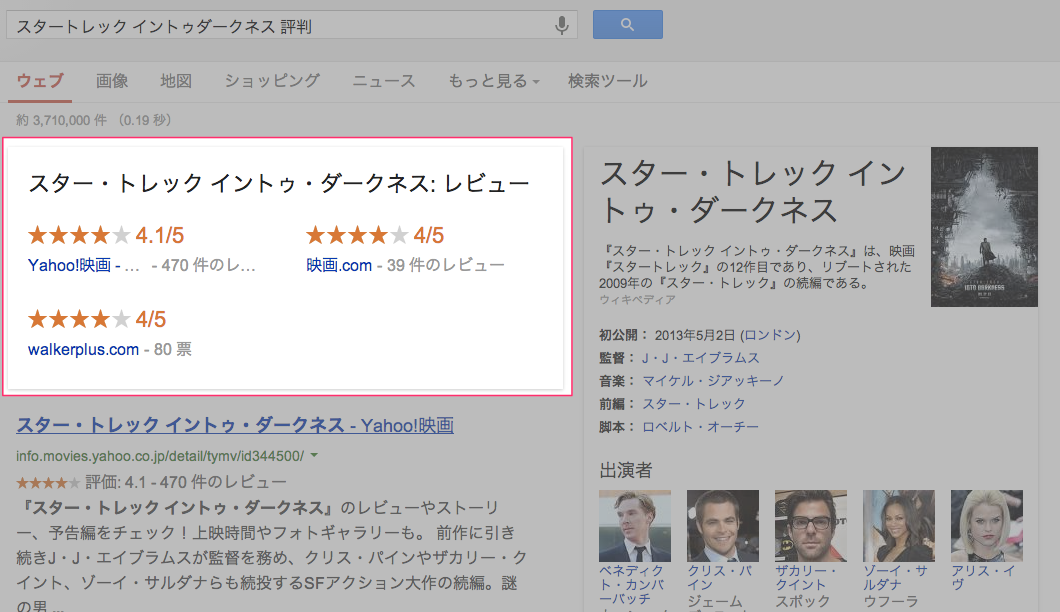1060x612 pixels.
Task: Click the info.movies.yahoo.co.jp result URL
Action: [160, 456]
